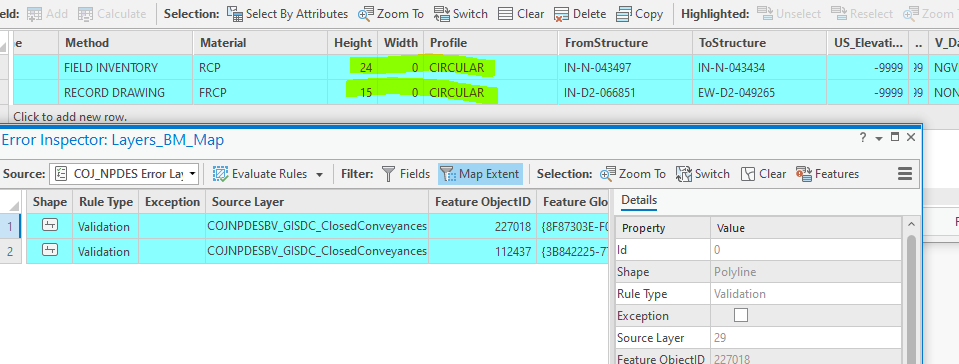
Task: Click the EW-D2-049265 ToStructure cell
Action: 760,93
